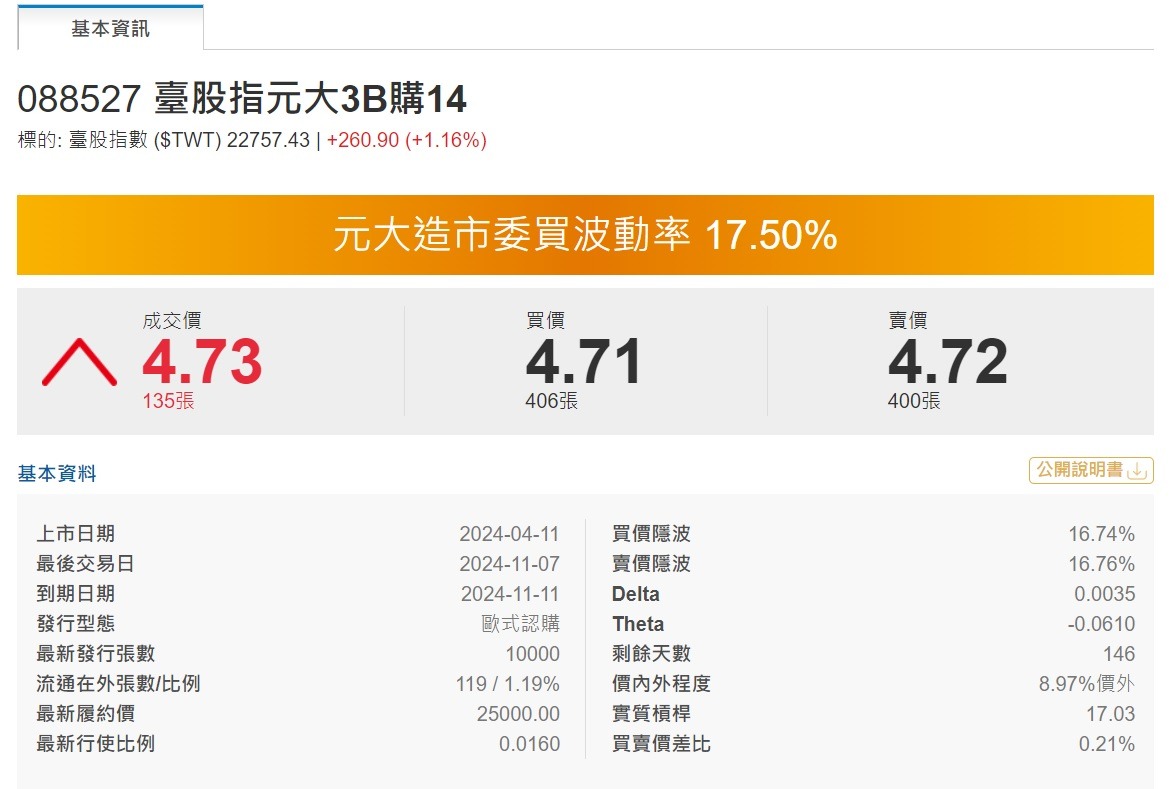Click the 最新行使比例 value 0.0160
This screenshot has width=1169, height=789.
[x=529, y=744]
